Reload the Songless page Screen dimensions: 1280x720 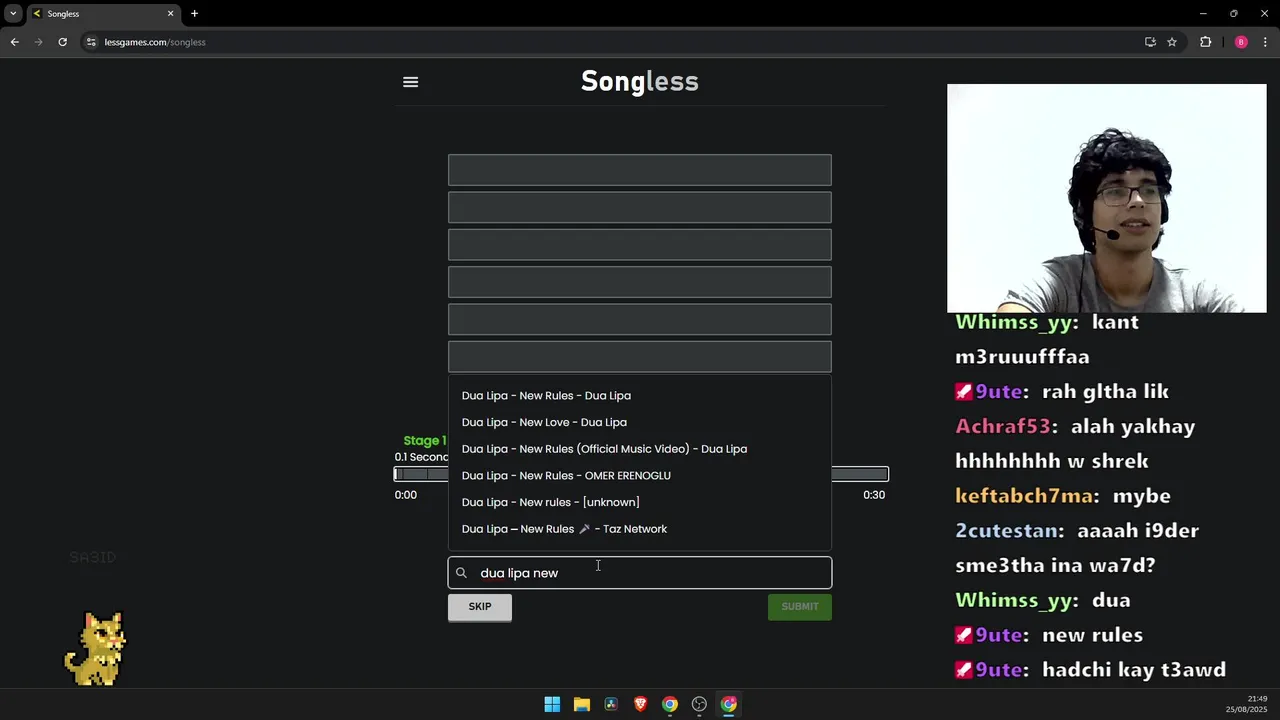(x=62, y=42)
